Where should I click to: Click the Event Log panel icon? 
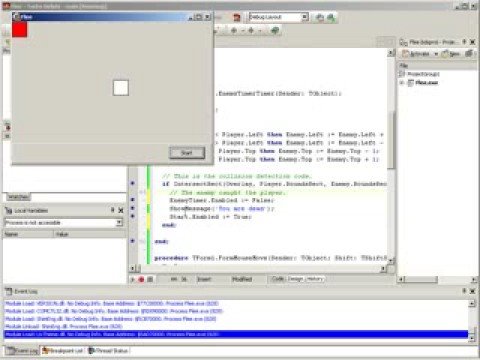pyautogui.click(x=8, y=292)
